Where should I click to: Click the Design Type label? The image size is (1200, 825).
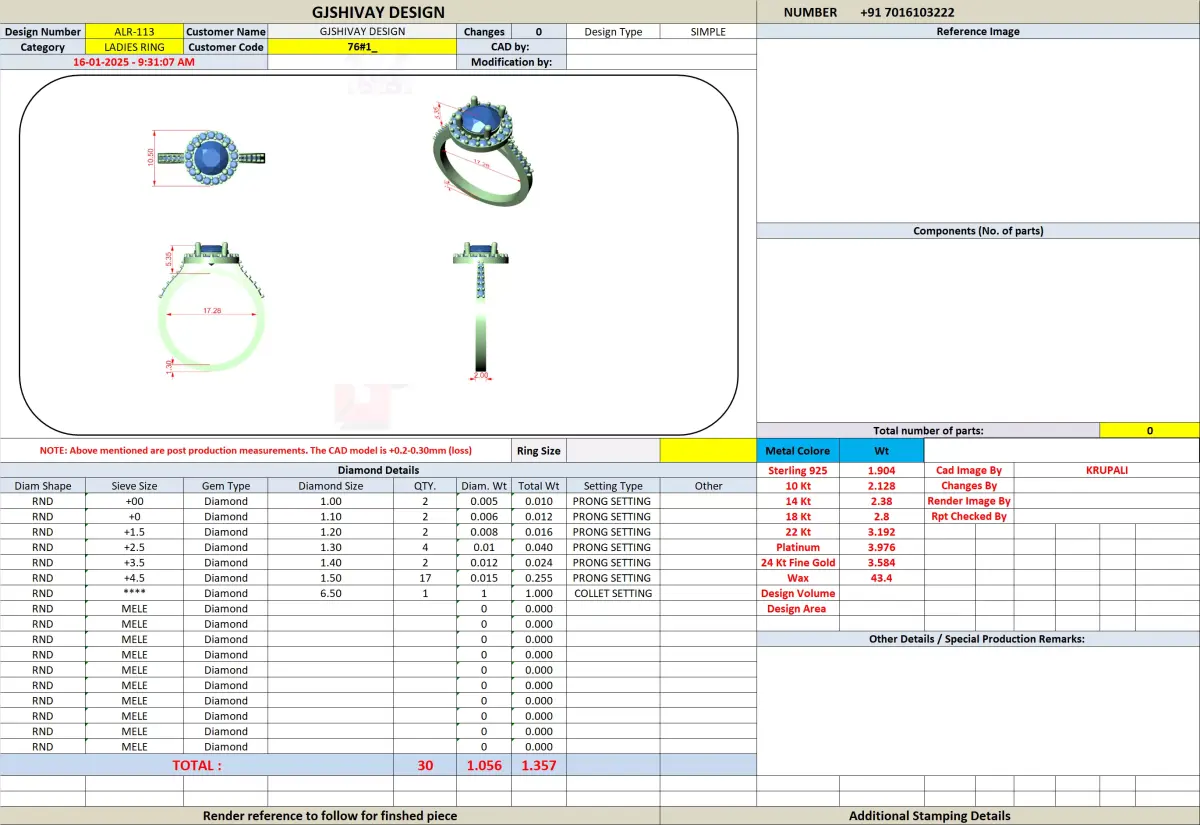[x=613, y=32]
